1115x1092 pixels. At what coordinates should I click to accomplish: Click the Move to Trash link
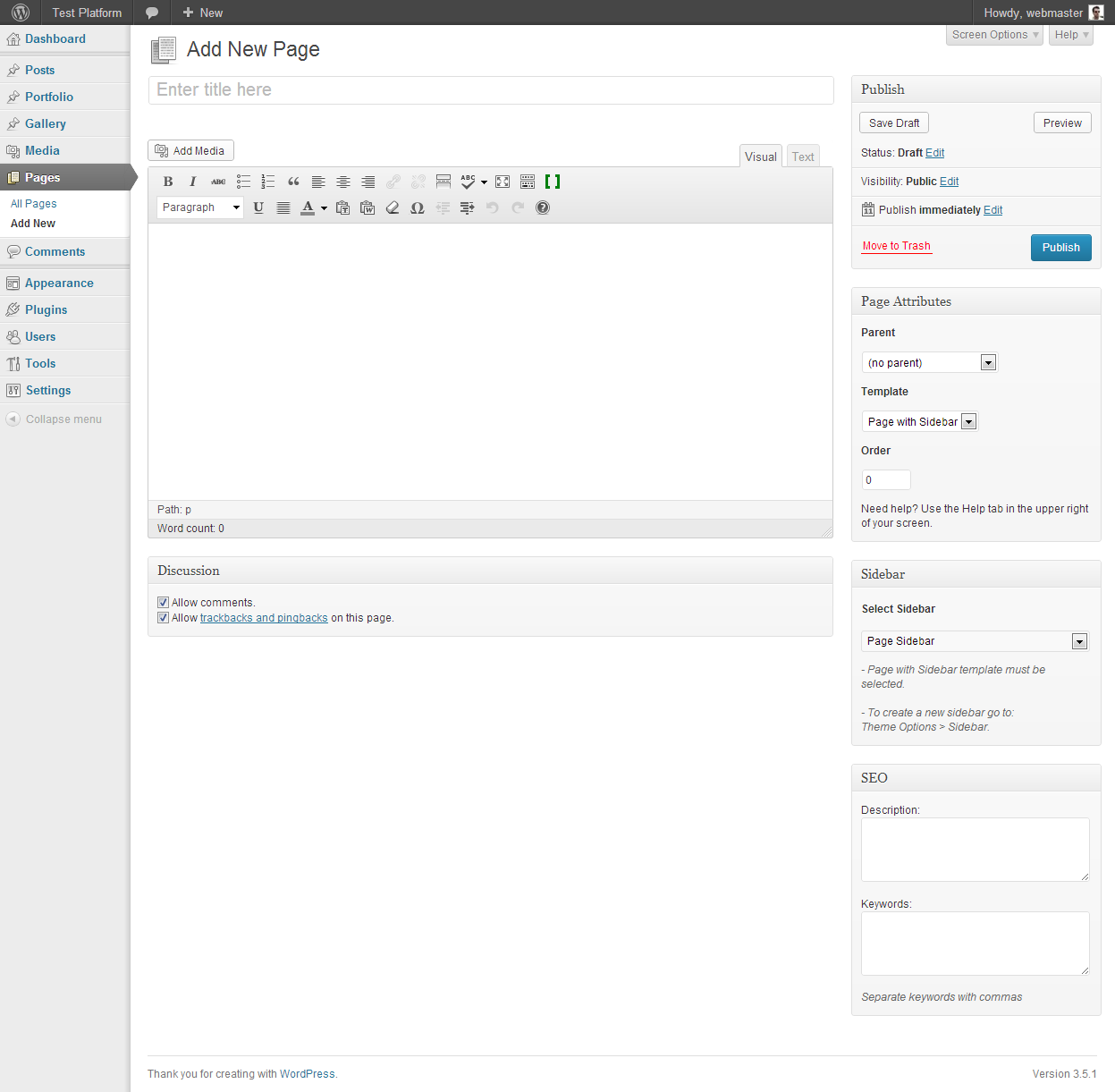pyautogui.click(x=896, y=246)
